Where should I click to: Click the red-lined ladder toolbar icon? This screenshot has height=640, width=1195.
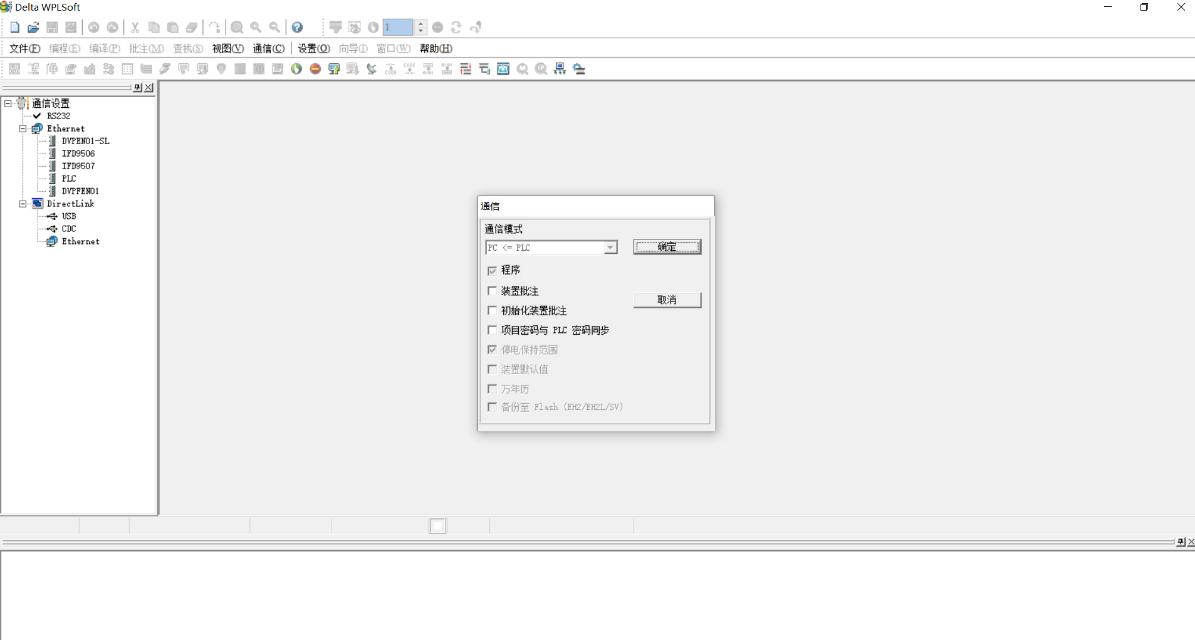[466, 69]
